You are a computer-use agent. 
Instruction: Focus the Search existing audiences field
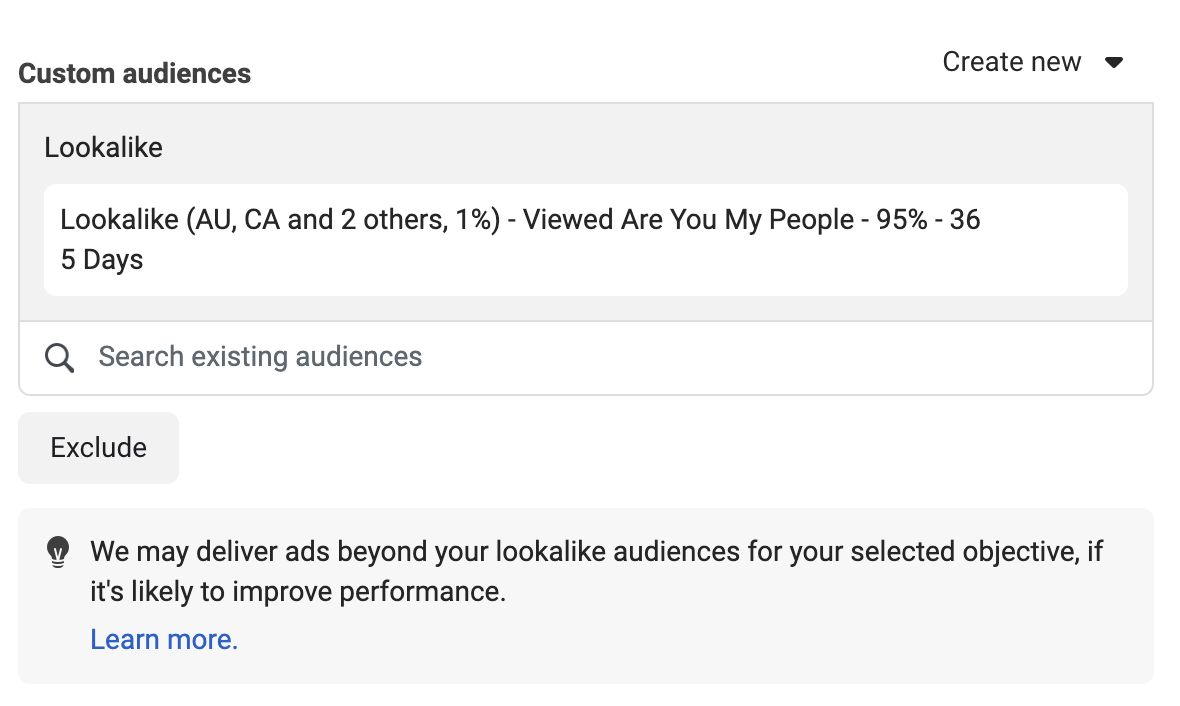click(586, 358)
